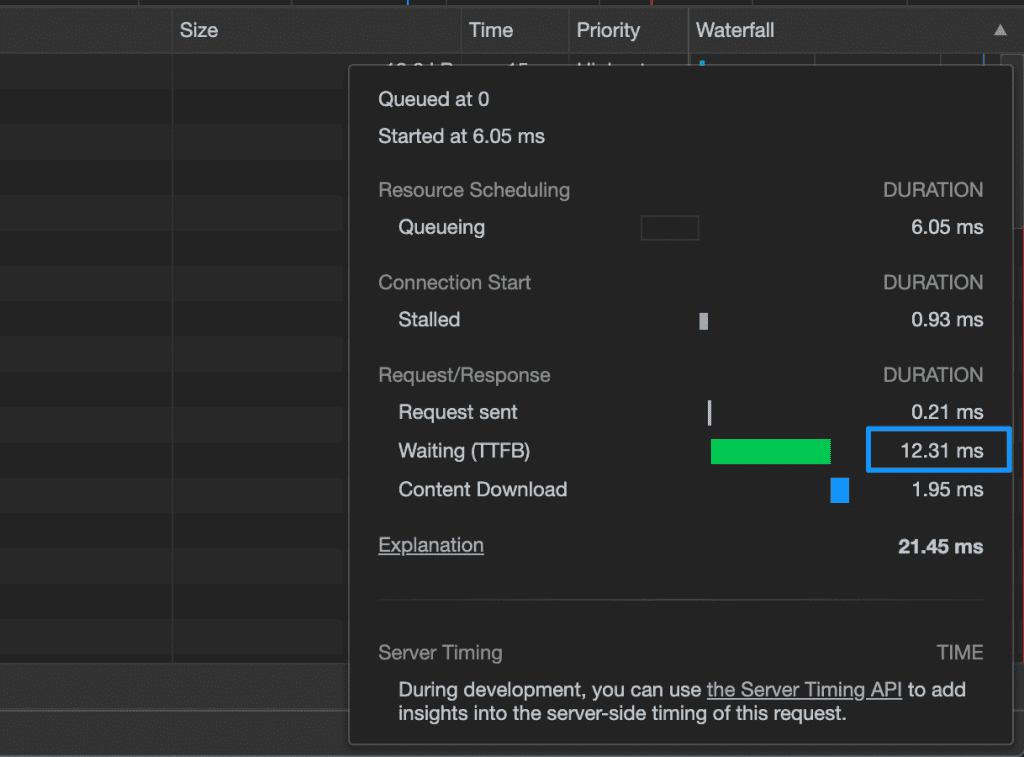Click the Connection Start section heading
The height and width of the screenshot is (757, 1024).
[454, 283]
